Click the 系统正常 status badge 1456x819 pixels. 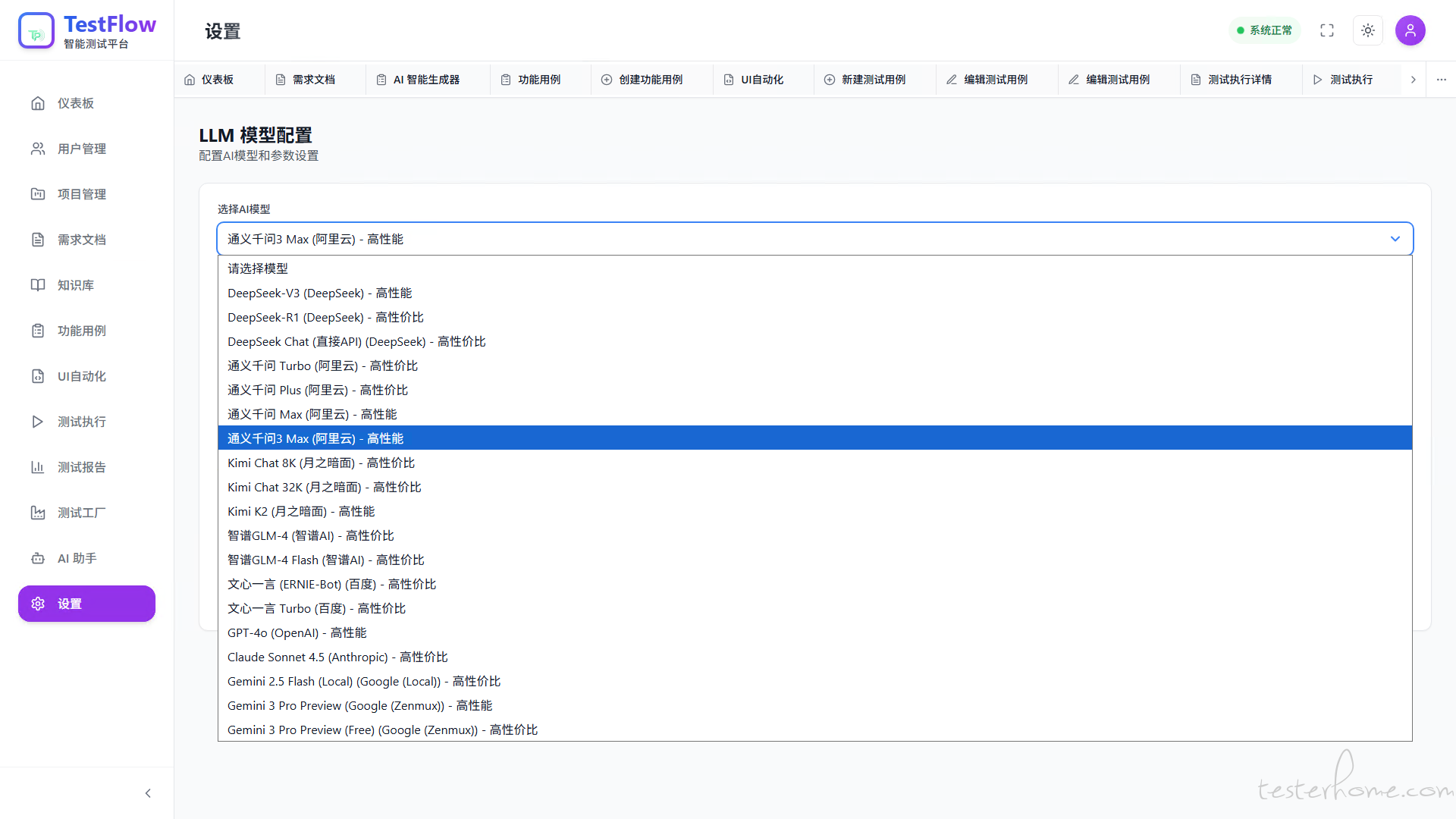[1264, 30]
